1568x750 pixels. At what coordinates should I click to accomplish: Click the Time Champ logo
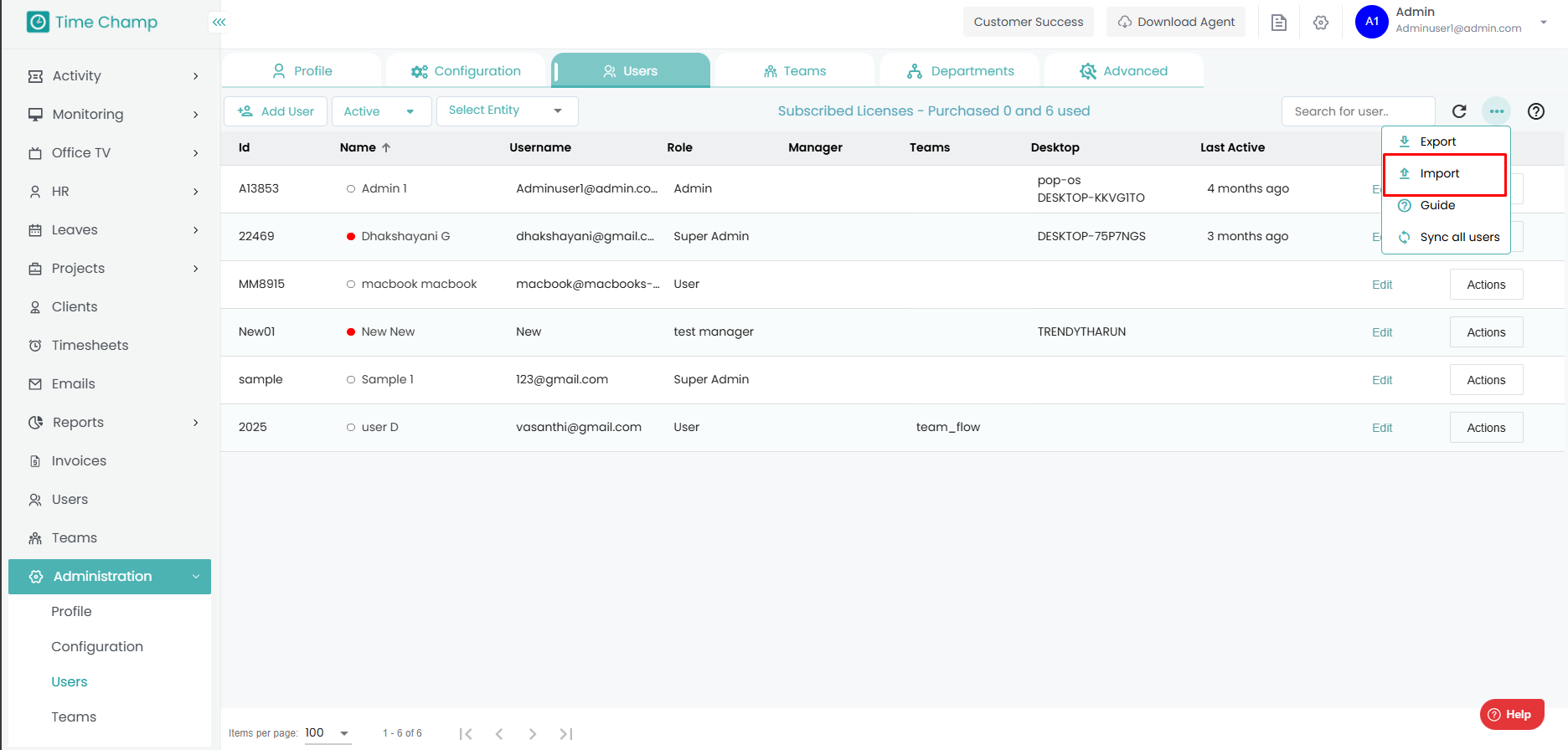pyautogui.click(x=92, y=22)
